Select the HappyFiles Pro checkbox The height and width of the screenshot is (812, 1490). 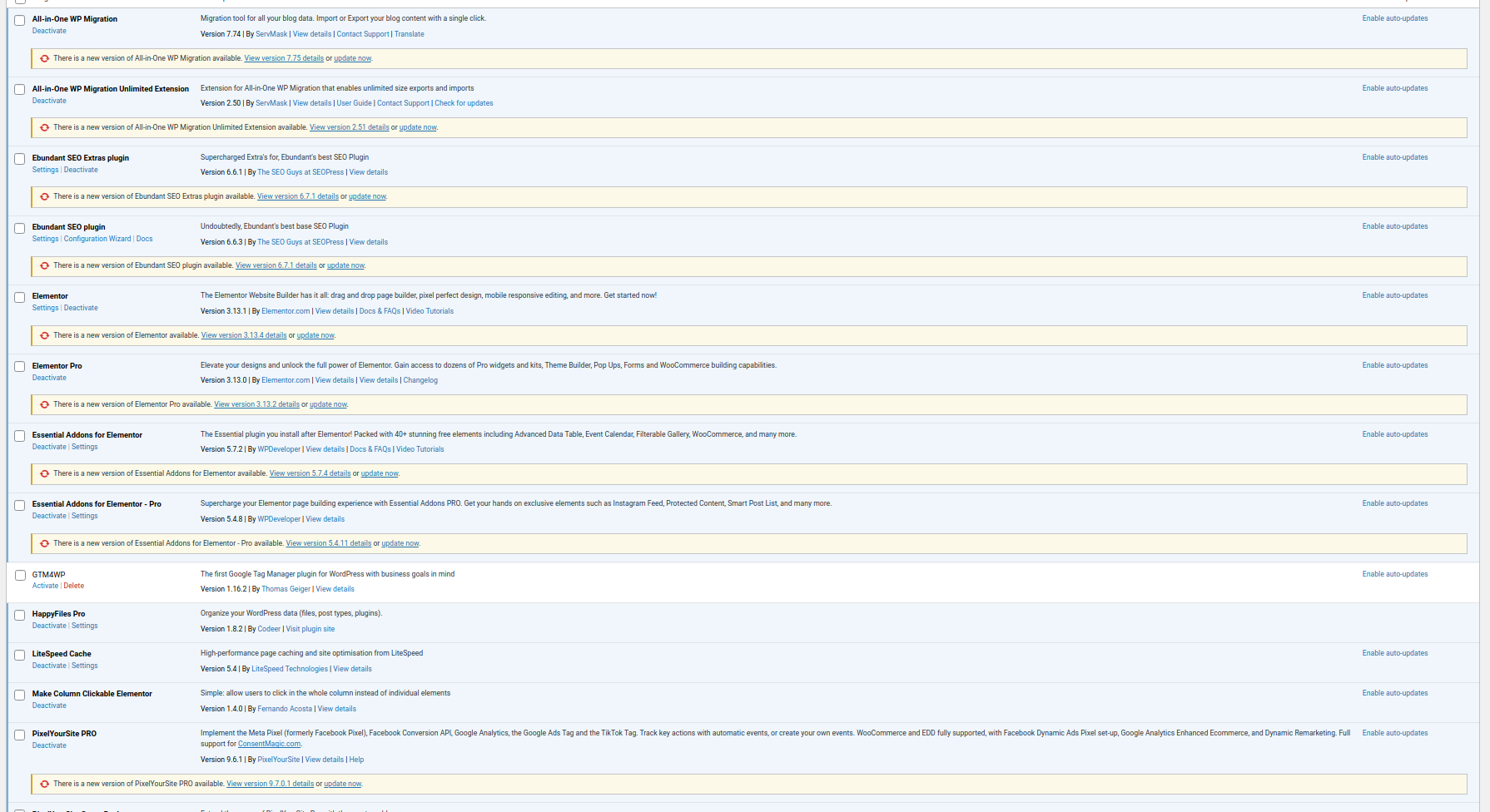pyautogui.click(x=20, y=615)
